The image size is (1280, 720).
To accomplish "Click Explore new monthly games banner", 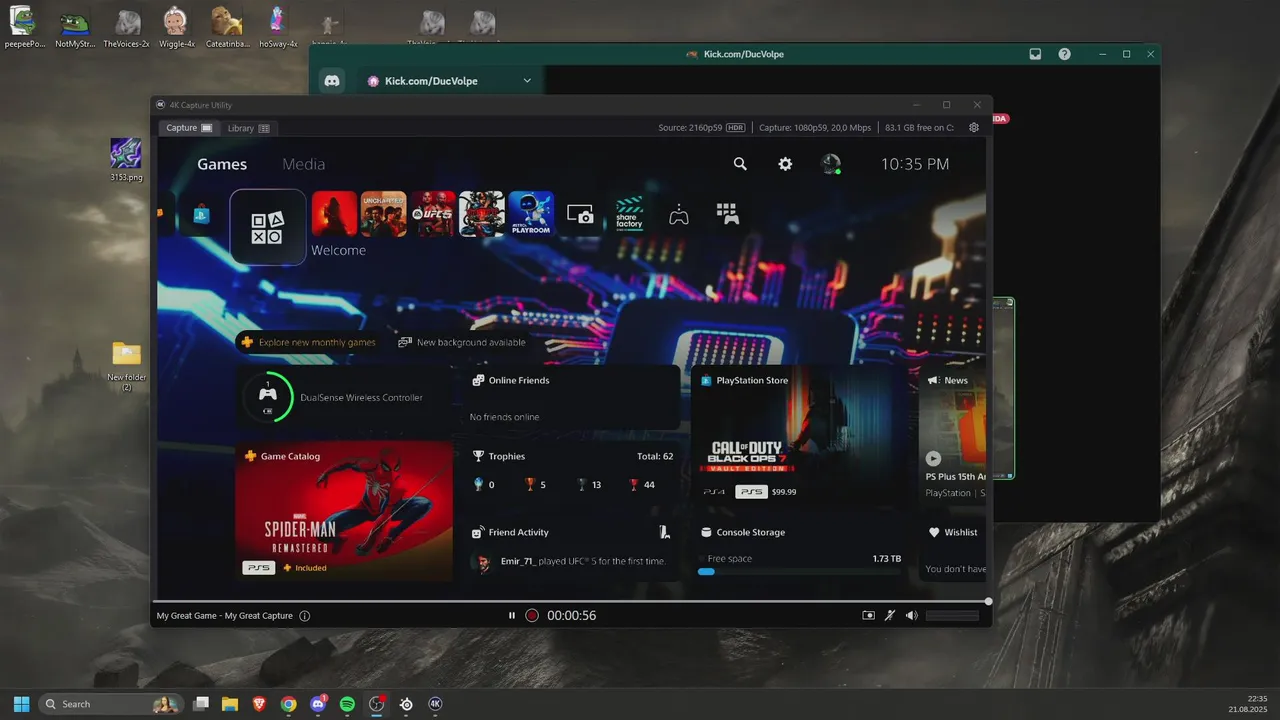I will [x=309, y=342].
